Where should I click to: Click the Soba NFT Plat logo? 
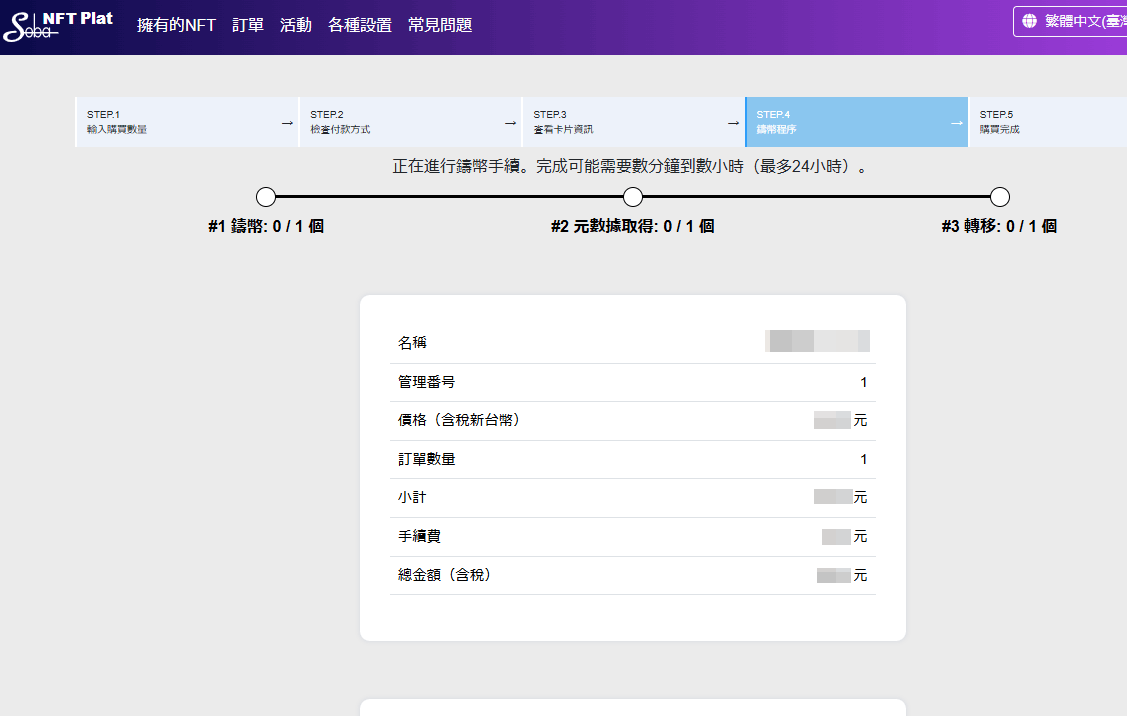tap(58, 26)
